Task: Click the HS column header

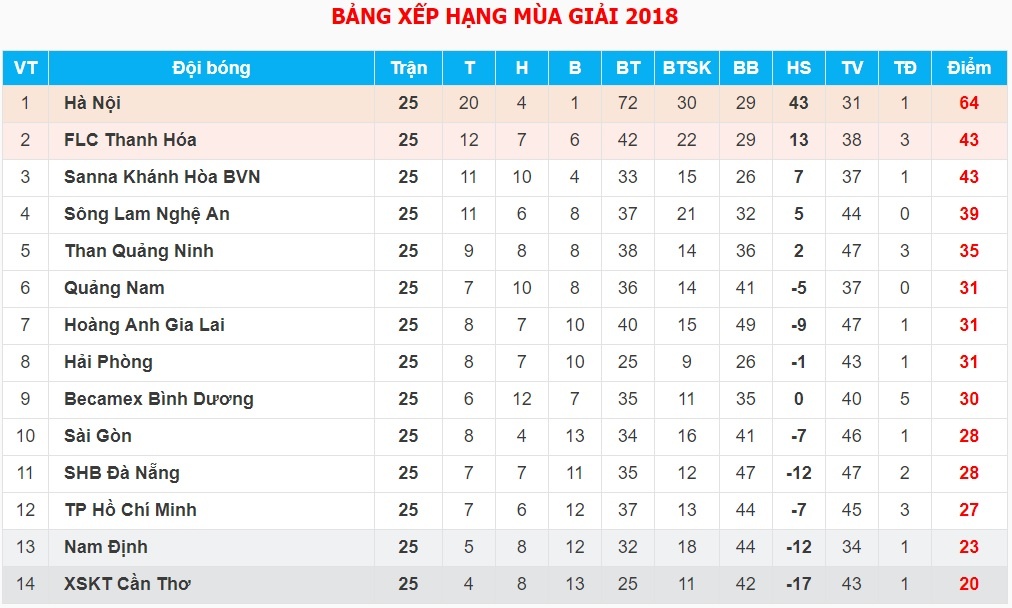Action: [x=798, y=68]
